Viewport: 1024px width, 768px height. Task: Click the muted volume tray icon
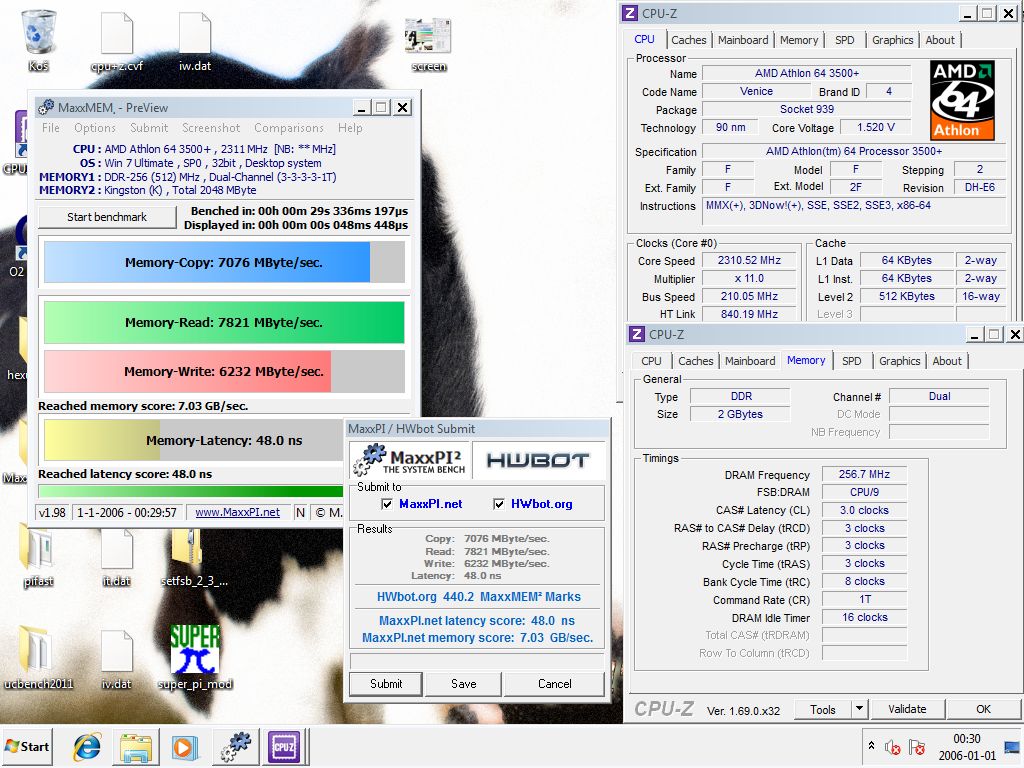tap(893, 746)
